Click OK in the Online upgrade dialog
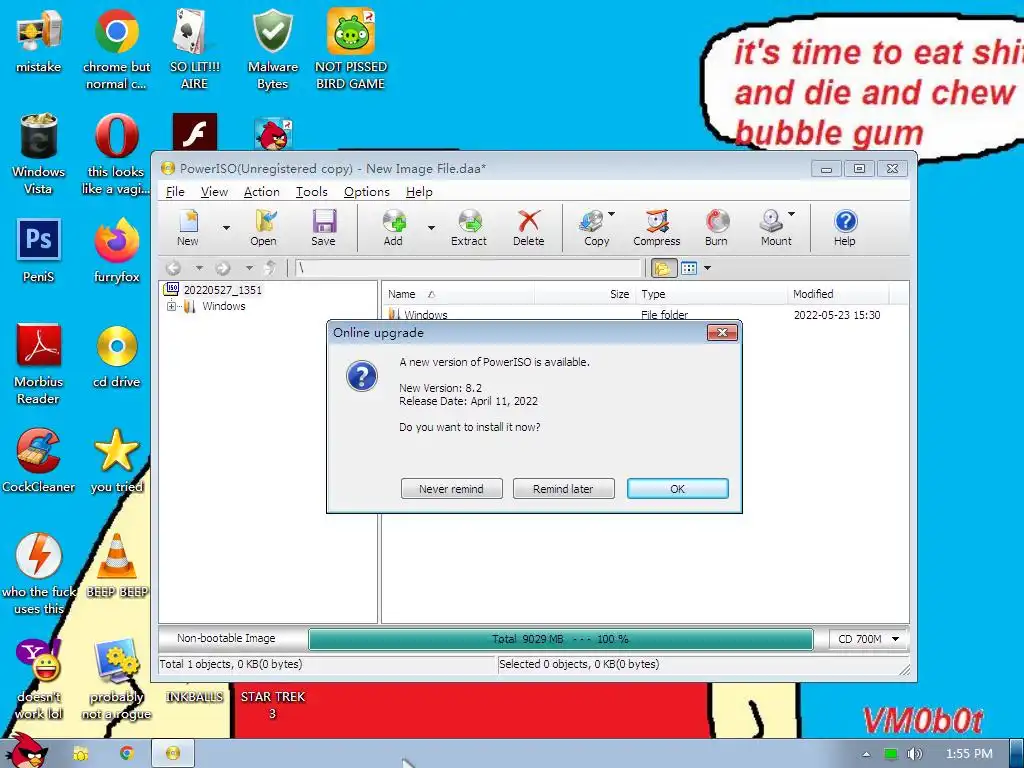 coord(677,488)
